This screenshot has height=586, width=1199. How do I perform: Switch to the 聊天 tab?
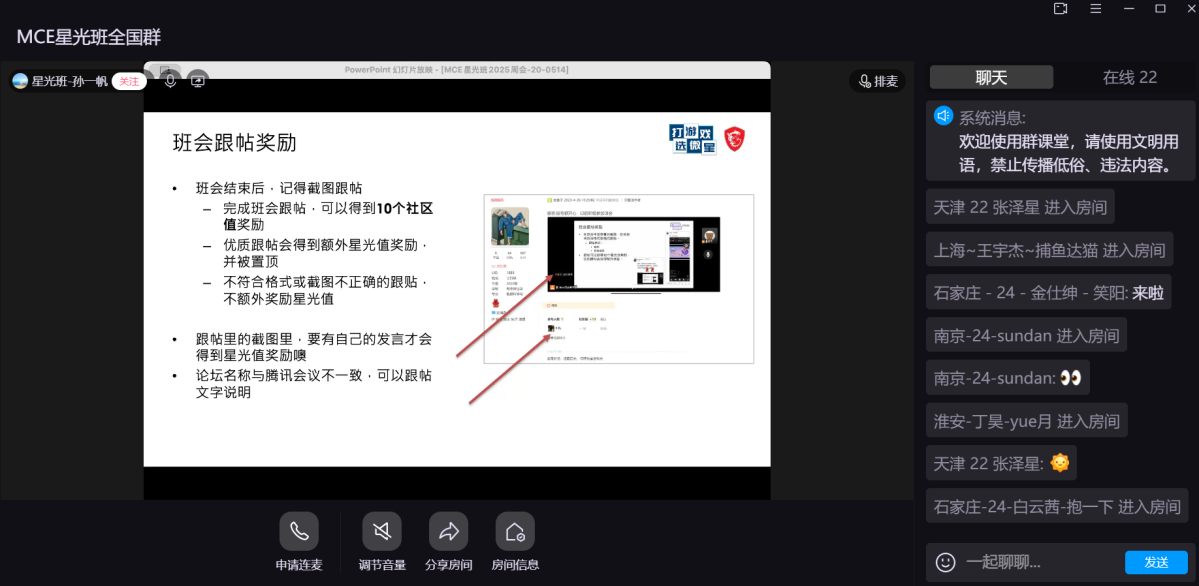click(x=992, y=77)
